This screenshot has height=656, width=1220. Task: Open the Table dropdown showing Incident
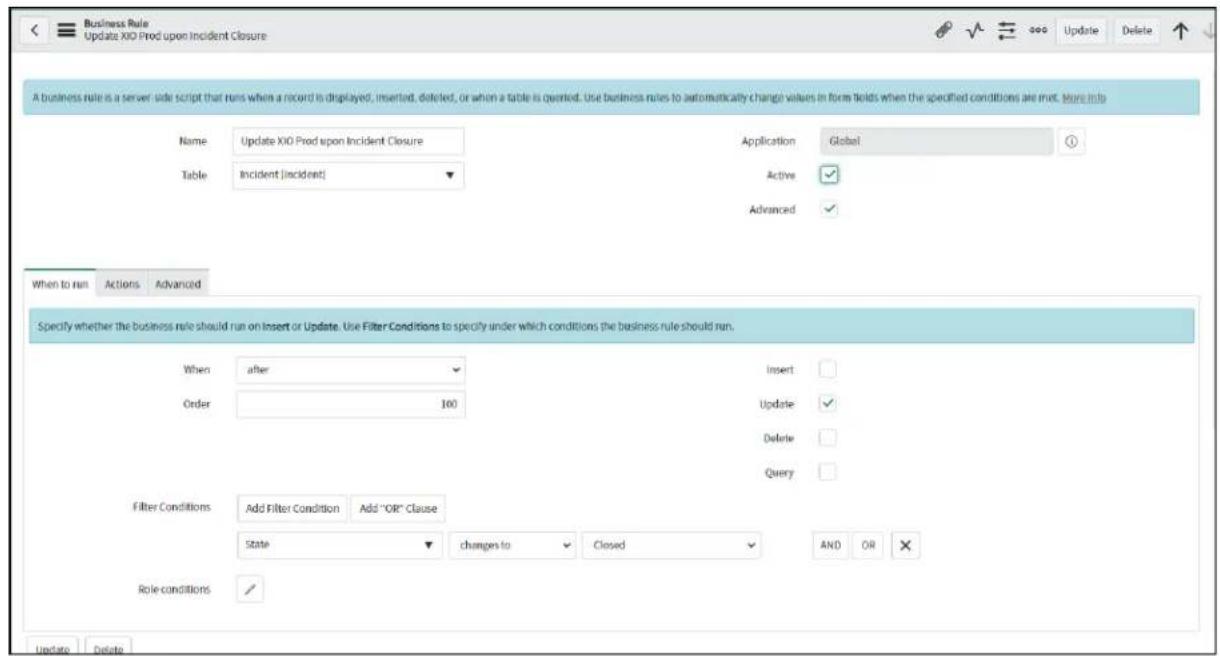(x=349, y=175)
